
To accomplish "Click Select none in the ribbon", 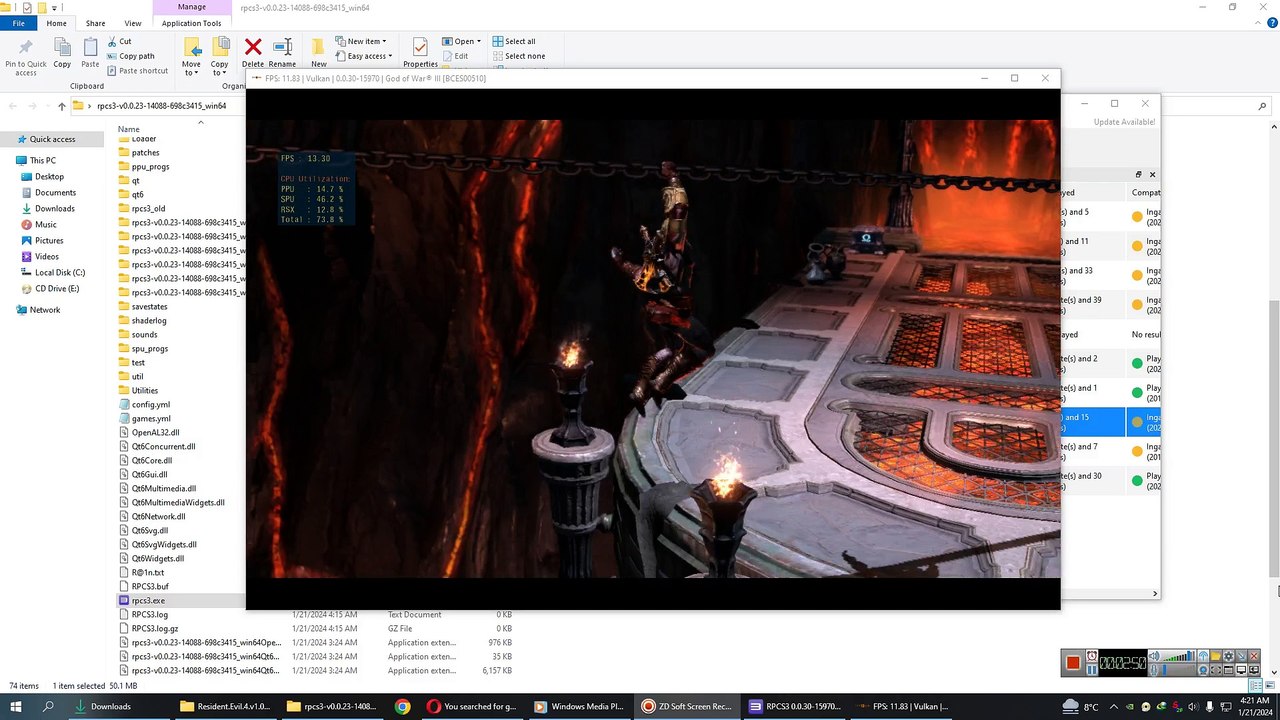I will click(519, 56).
